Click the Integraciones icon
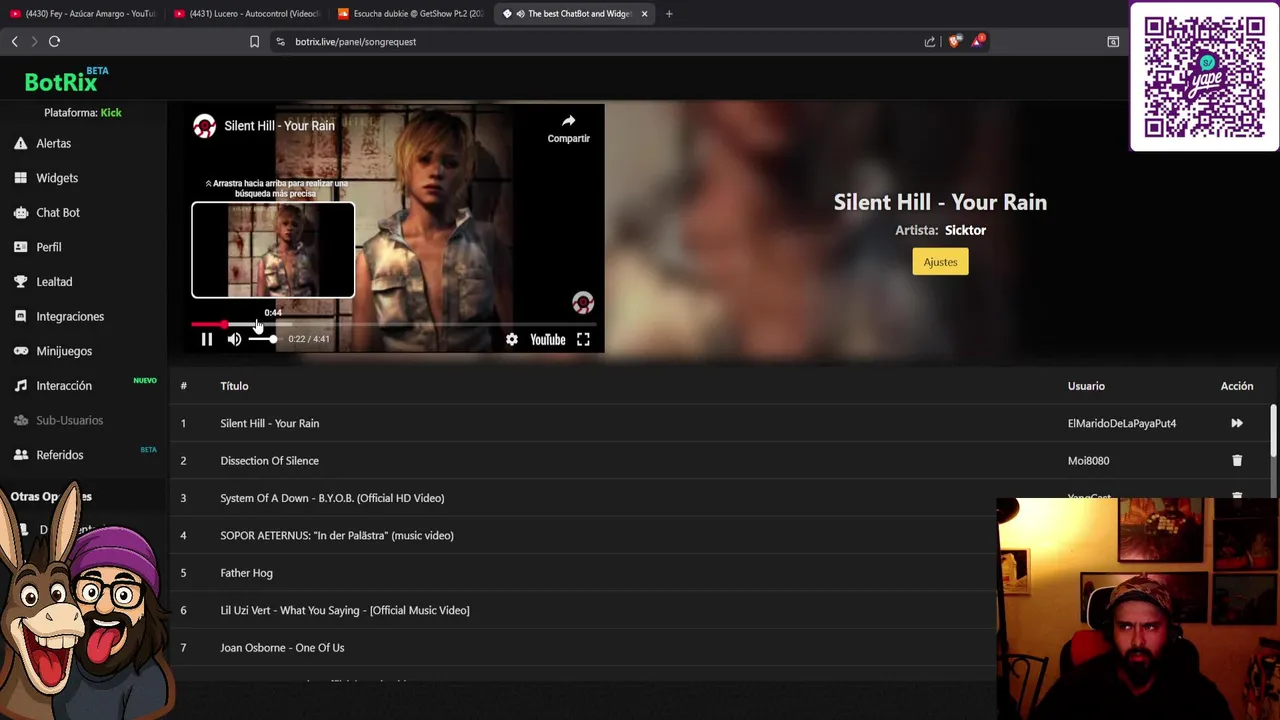 (20, 316)
